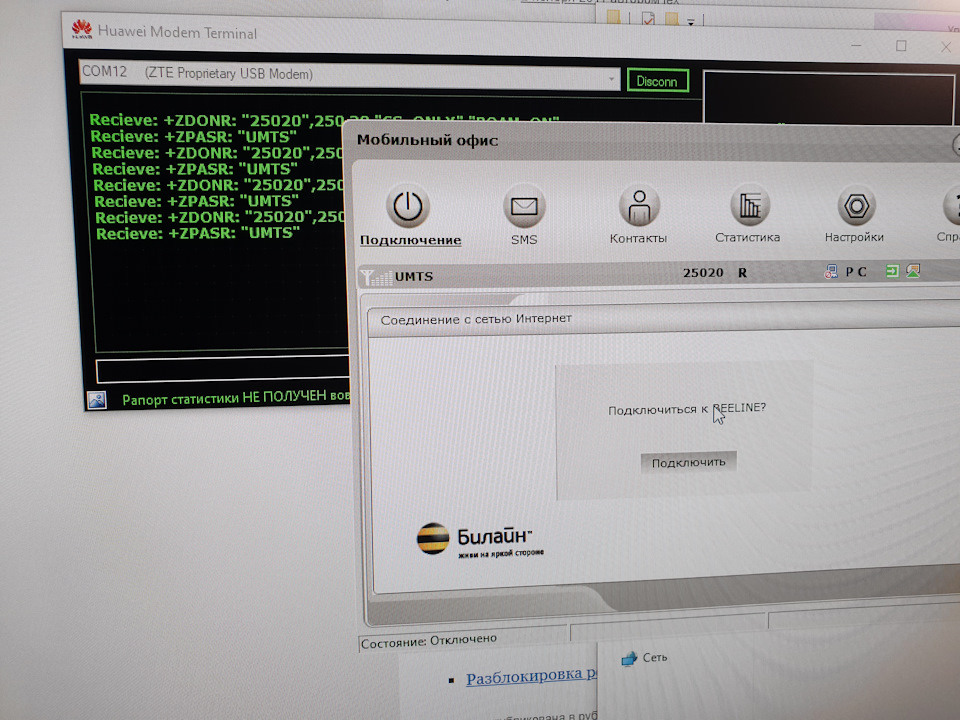This screenshot has width=960, height=720.
Task: Click "Состояние: Отключено" status text
Action: click(x=429, y=641)
